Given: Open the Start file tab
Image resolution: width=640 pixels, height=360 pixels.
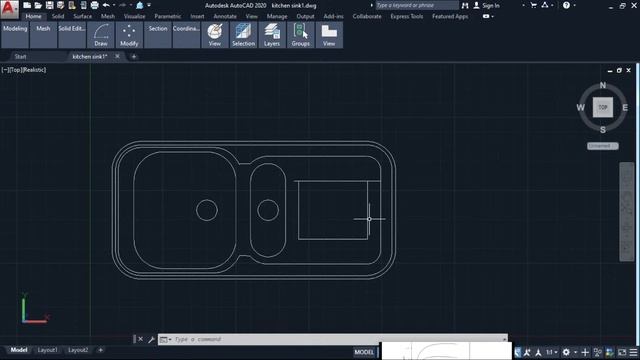Looking at the screenshot, I should point(20,56).
